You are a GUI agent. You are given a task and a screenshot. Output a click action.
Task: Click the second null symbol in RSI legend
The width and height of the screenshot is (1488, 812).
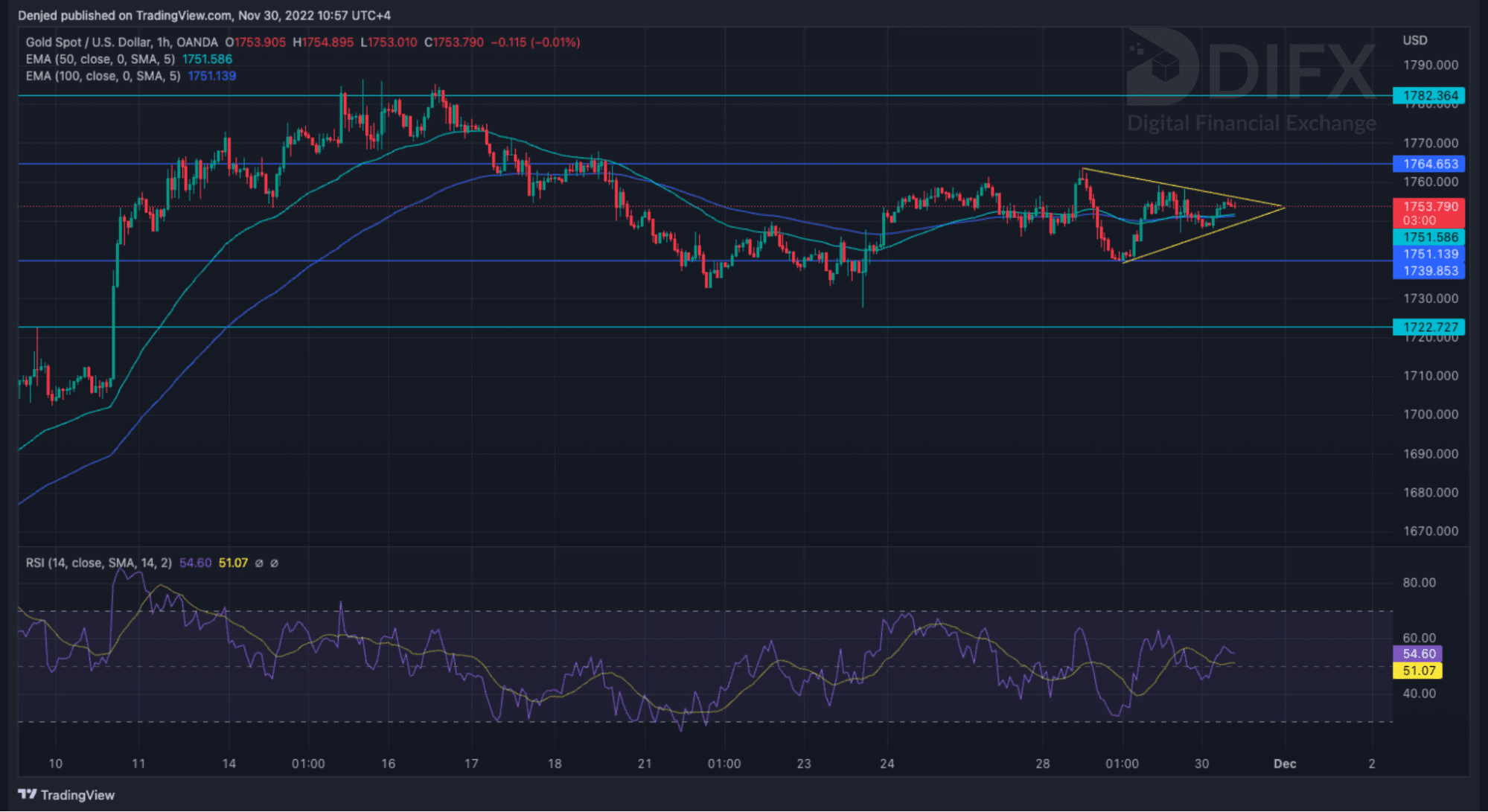[274, 563]
